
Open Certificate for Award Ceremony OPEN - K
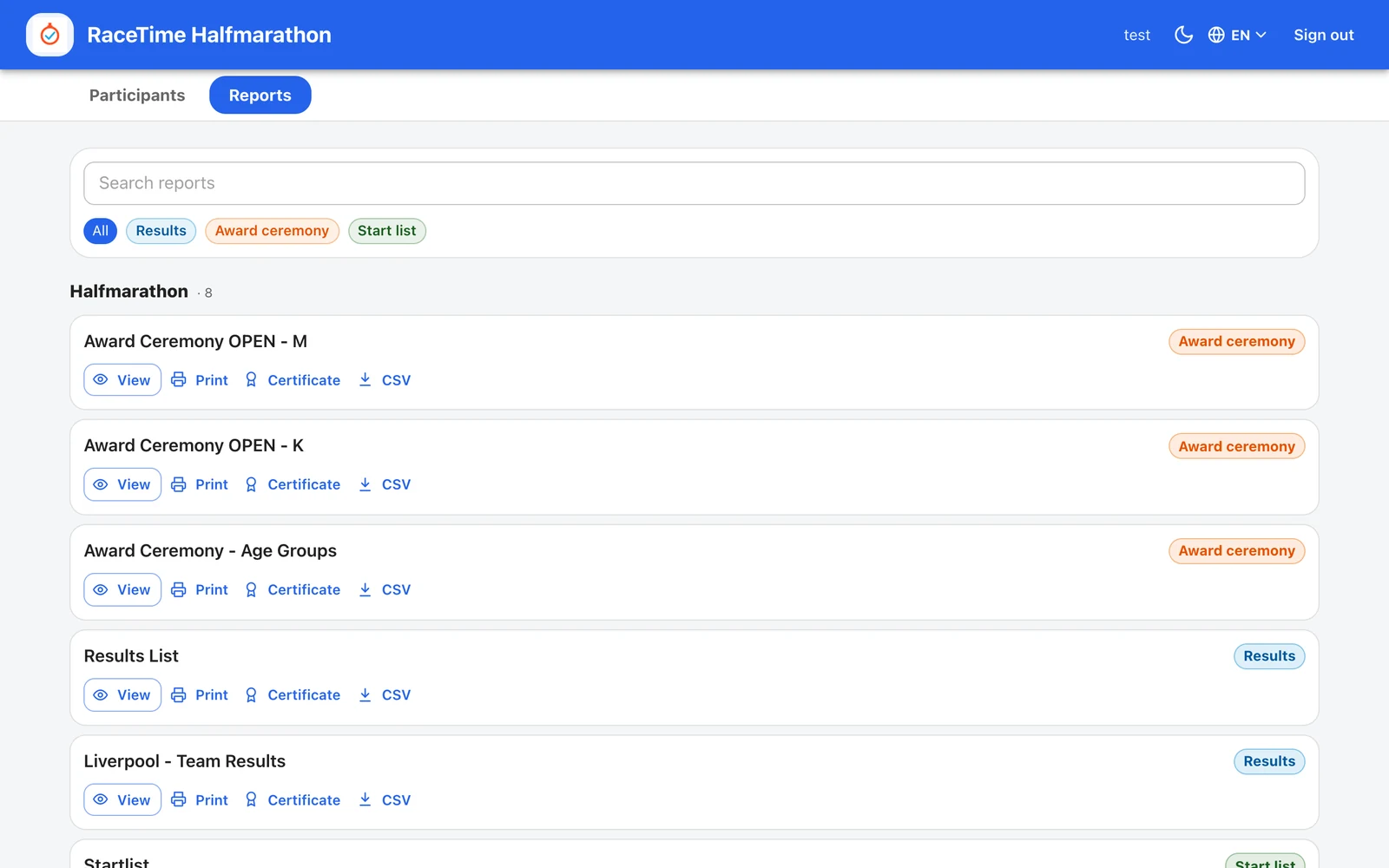coord(293,484)
